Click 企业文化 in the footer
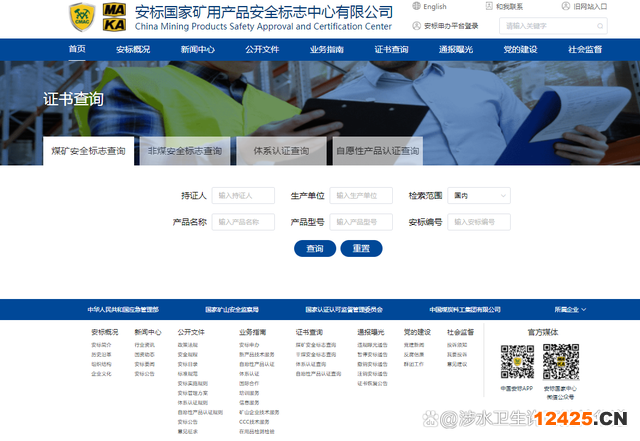The image size is (640, 441). [101, 374]
